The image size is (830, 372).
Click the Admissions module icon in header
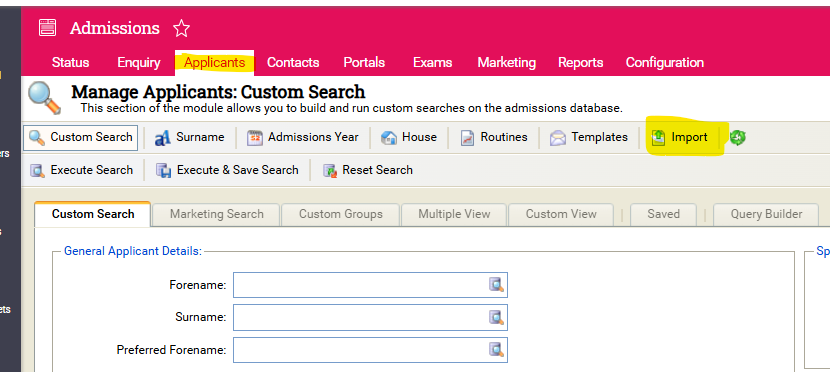click(x=48, y=28)
